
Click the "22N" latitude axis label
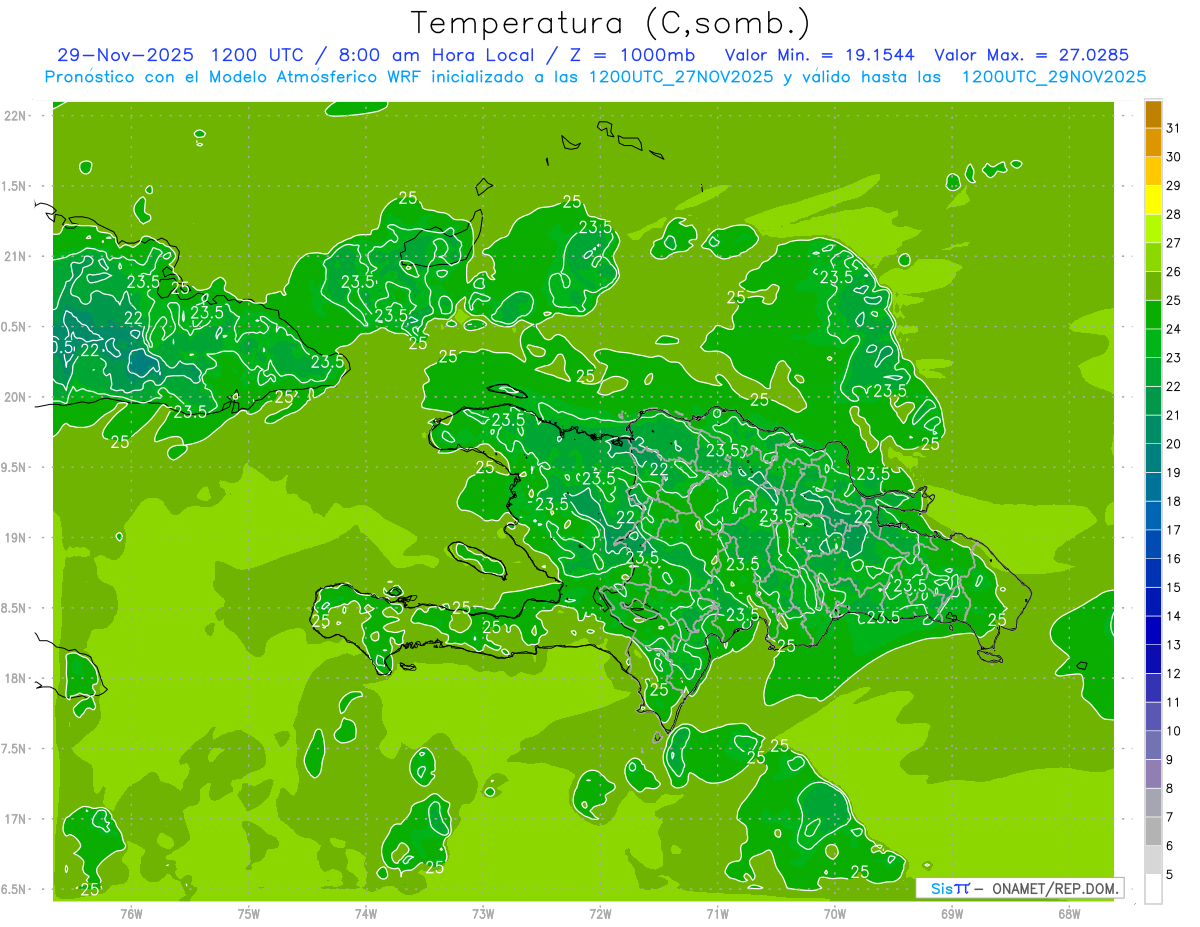click(16, 115)
